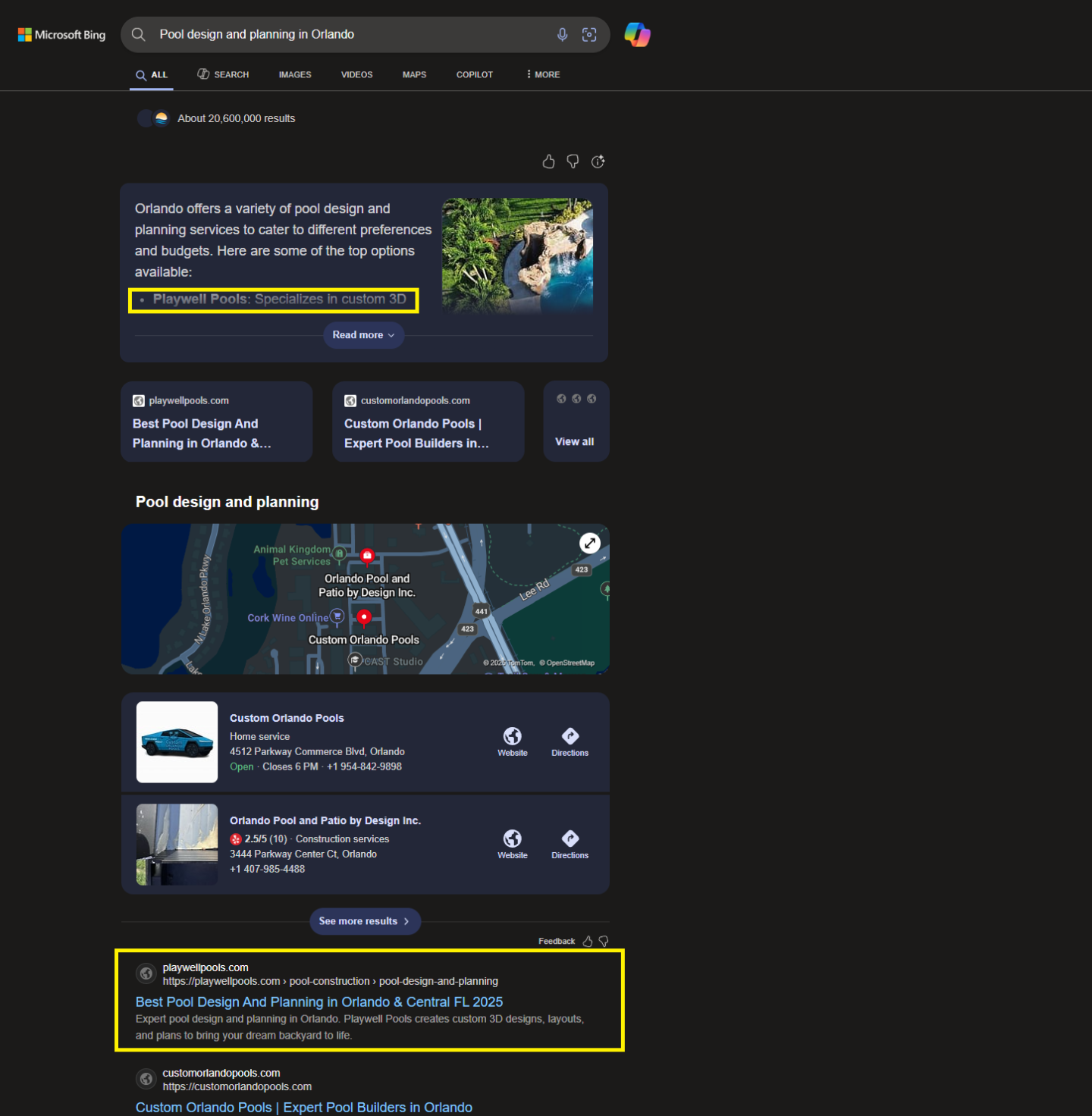Open Website for Orlando Pool and Patio
1092x1116 pixels.
[513, 843]
